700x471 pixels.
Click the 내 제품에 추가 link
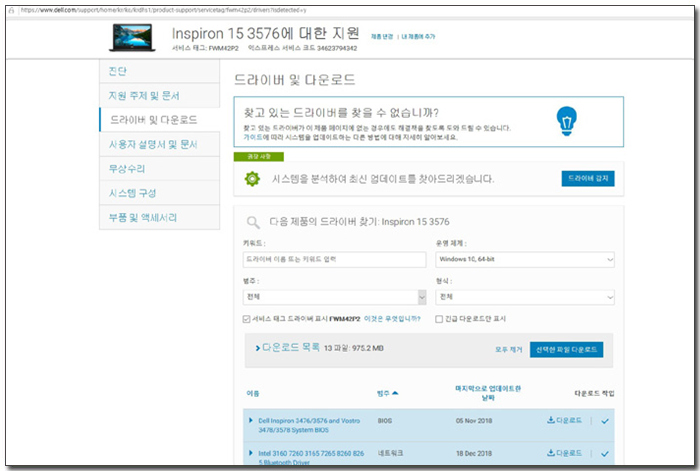click(x=418, y=37)
